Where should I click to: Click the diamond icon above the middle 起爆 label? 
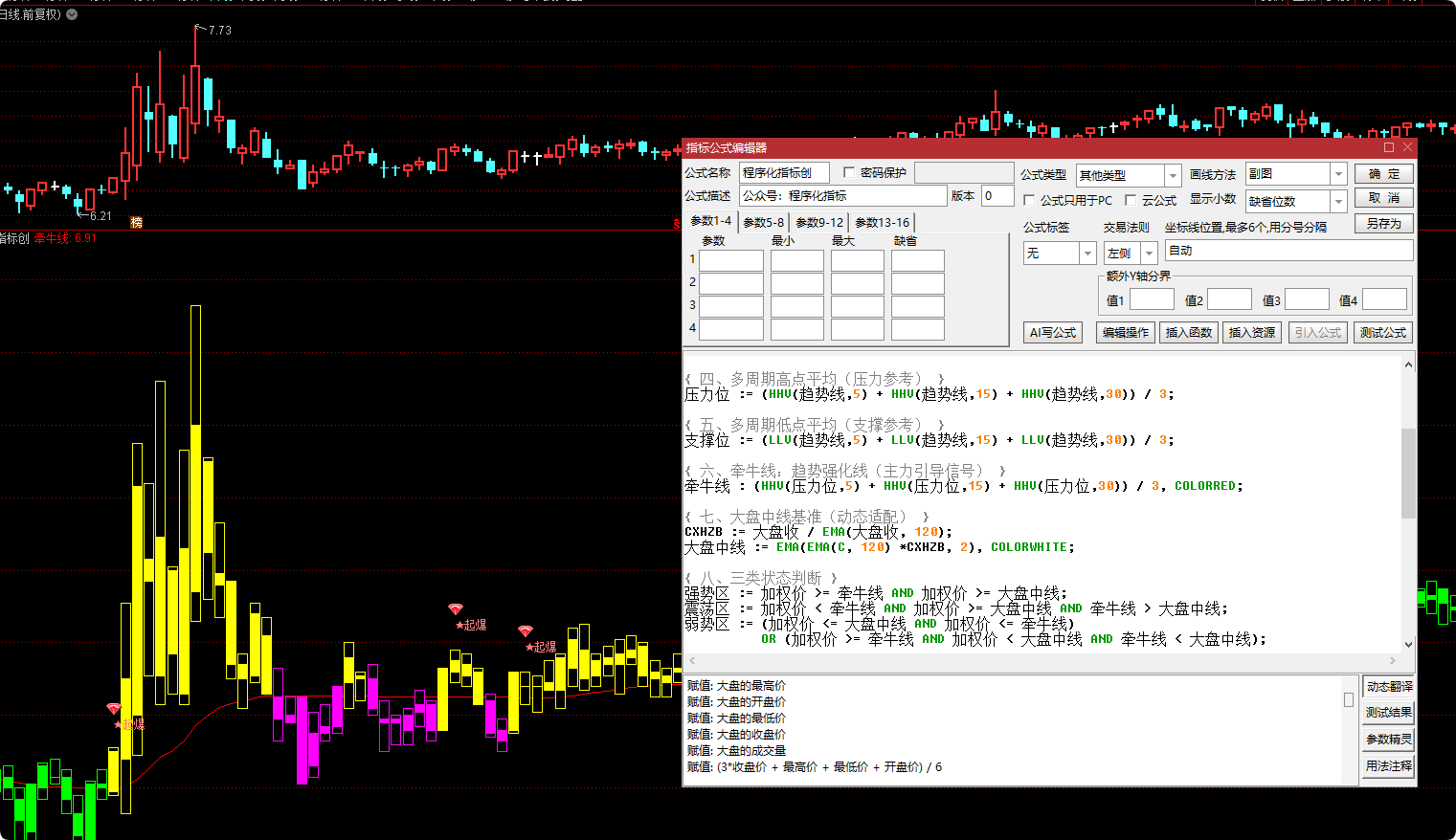(x=456, y=609)
